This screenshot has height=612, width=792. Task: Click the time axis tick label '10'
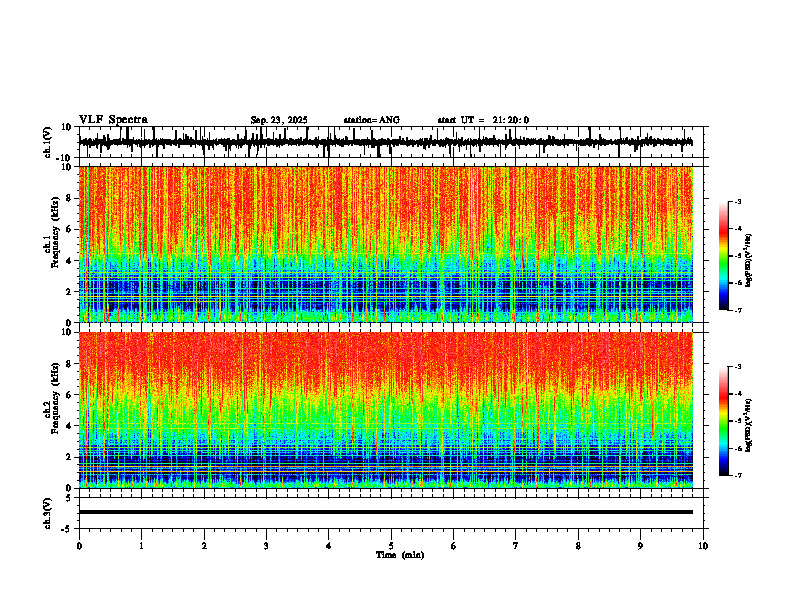point(703,546)
